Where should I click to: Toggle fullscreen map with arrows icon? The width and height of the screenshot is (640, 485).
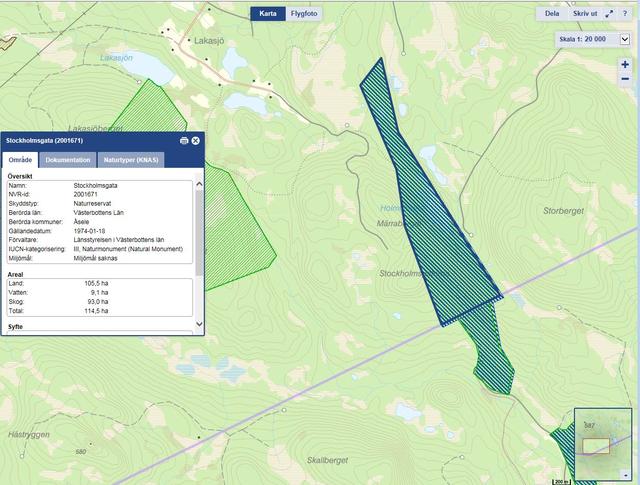coord(609,15)
